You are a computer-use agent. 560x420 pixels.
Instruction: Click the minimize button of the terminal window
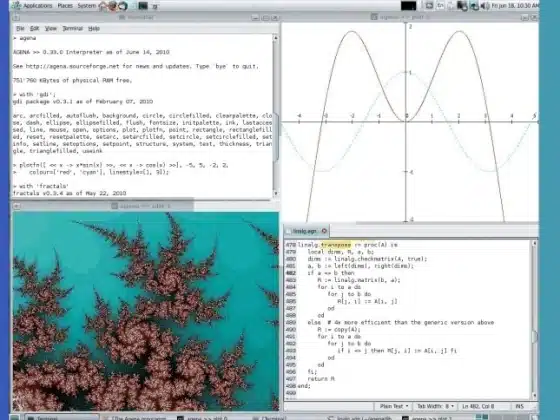tap(255, 18)
